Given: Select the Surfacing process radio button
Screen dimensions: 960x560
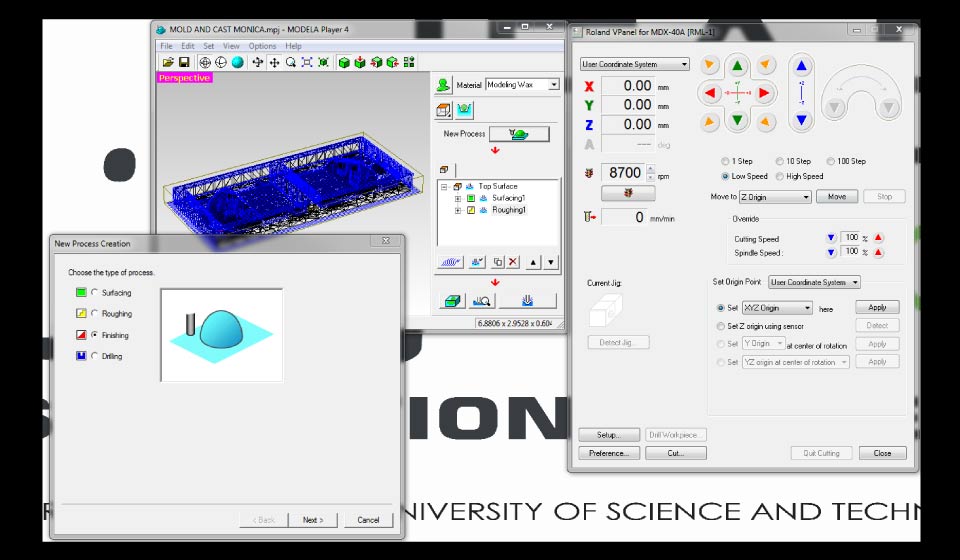Looking at the screenshot, I should click(x=94, y=293).
